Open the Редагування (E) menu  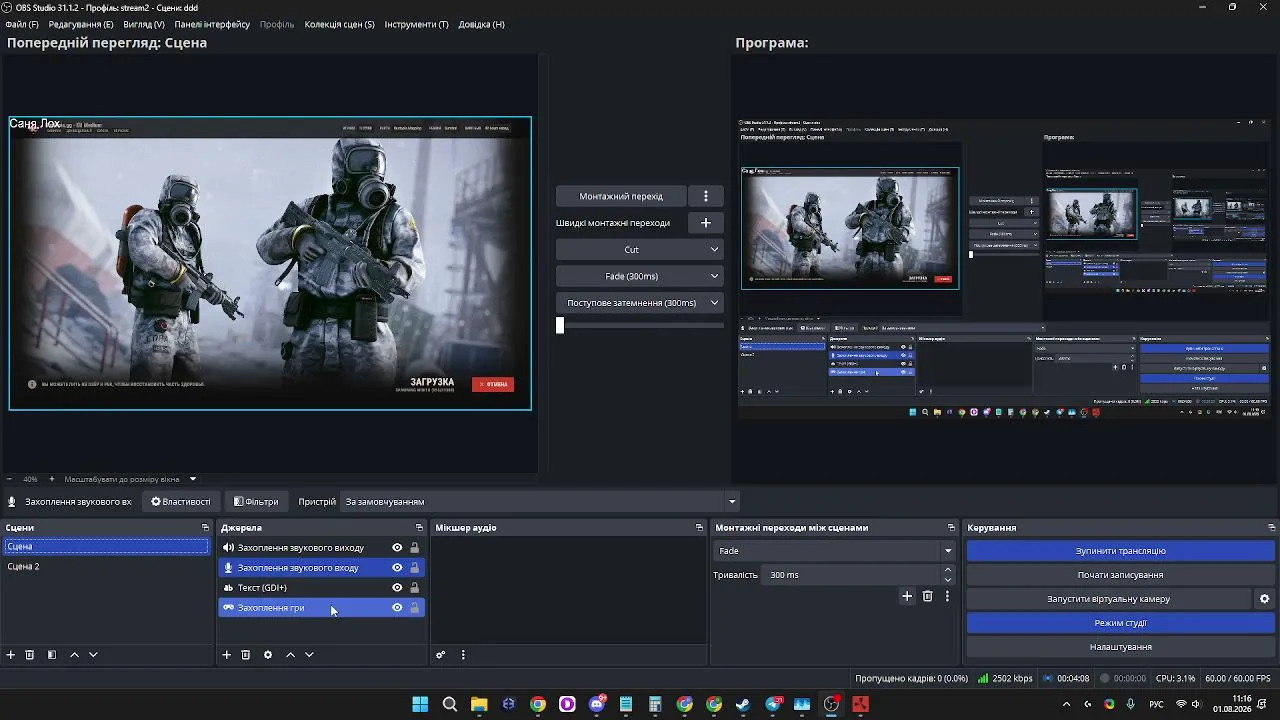pyautogui.click(x=81, y=24)
